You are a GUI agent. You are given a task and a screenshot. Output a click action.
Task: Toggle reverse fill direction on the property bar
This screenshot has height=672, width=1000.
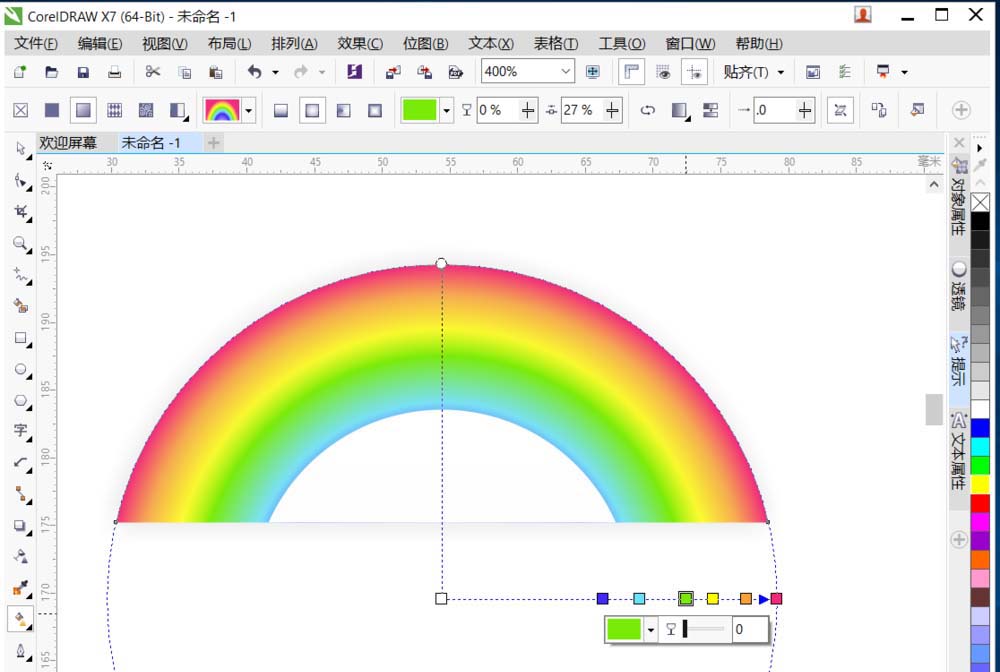pyautogui.click(x=647, y=110)
